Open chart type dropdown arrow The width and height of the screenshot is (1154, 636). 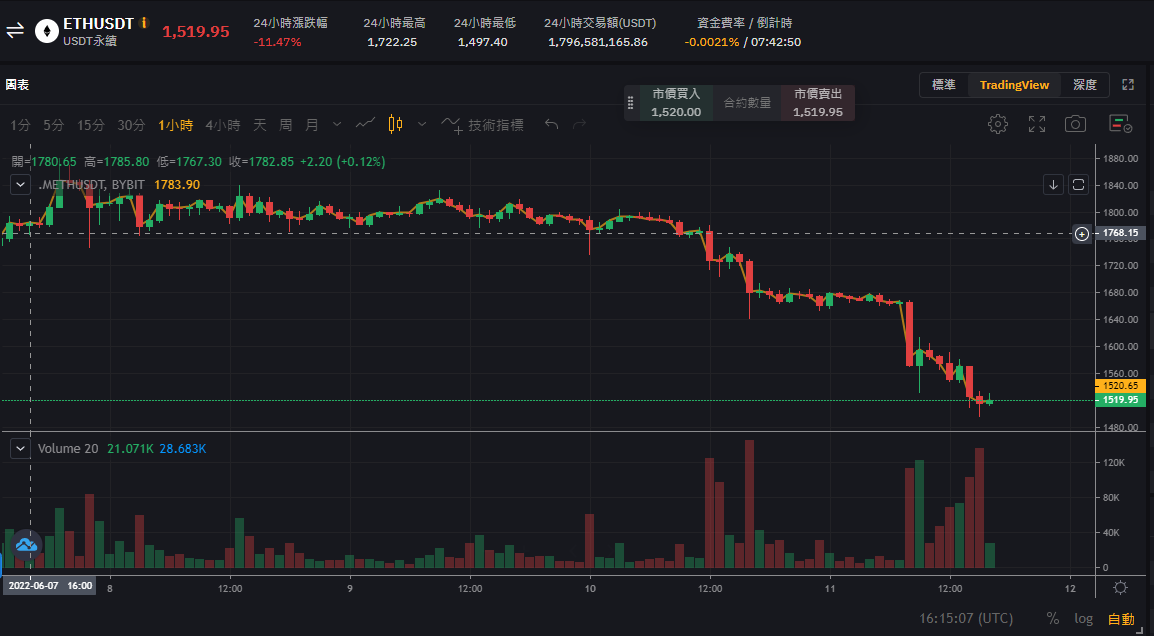click(422, 124)
